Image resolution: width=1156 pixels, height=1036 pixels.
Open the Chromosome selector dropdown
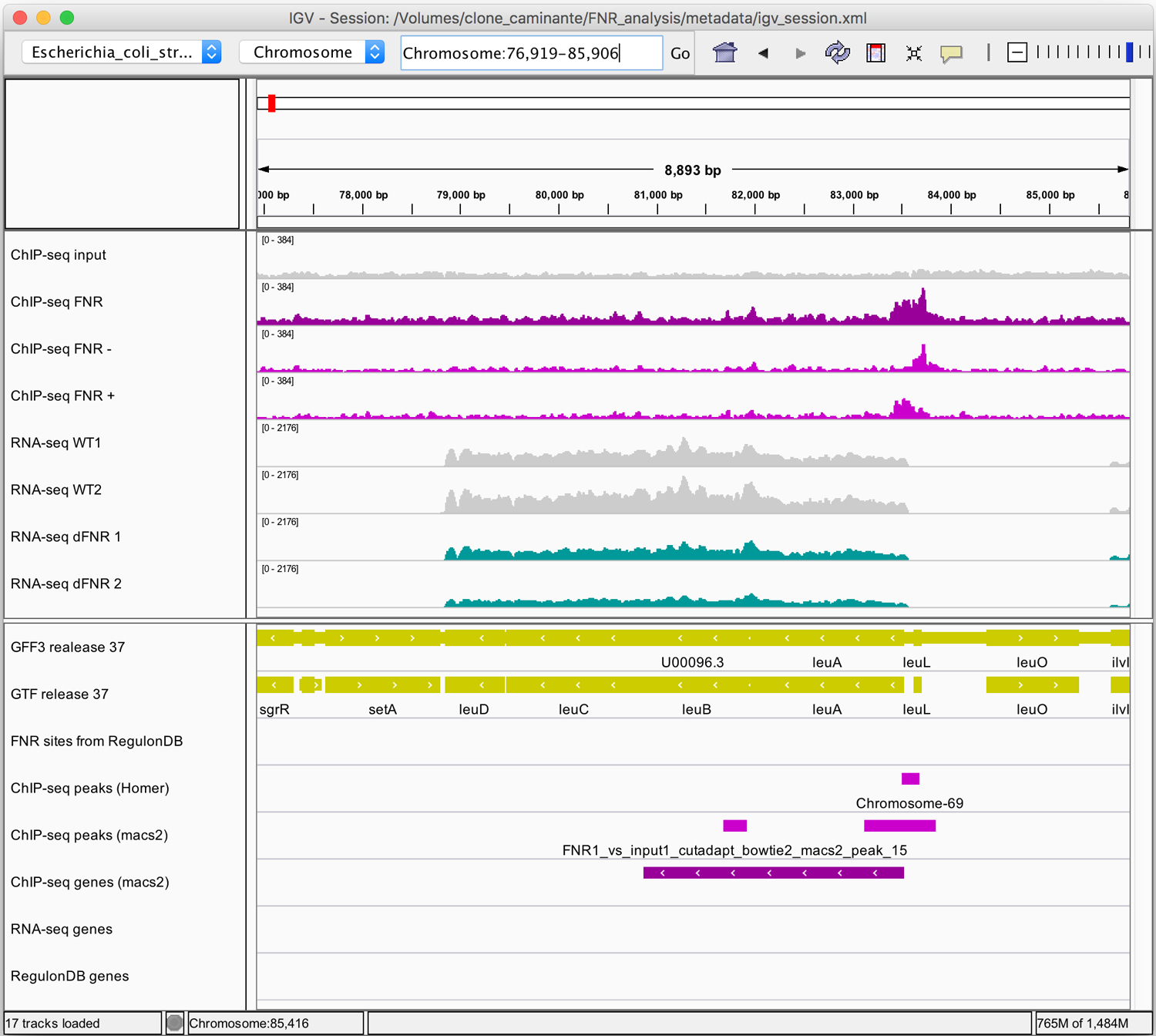[x=312, y=52]
